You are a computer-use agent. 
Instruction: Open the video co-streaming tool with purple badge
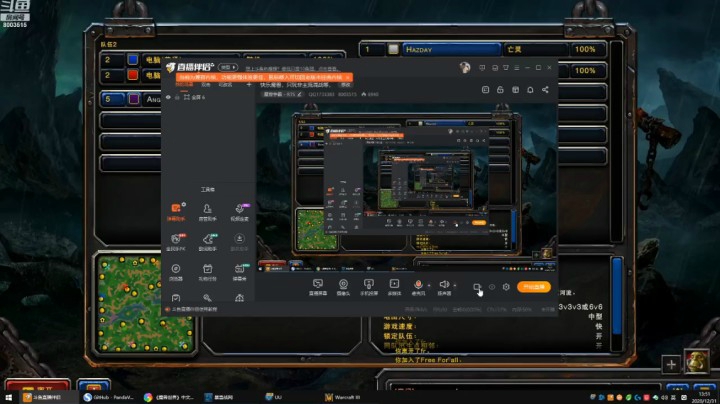[x=239, y=212]
